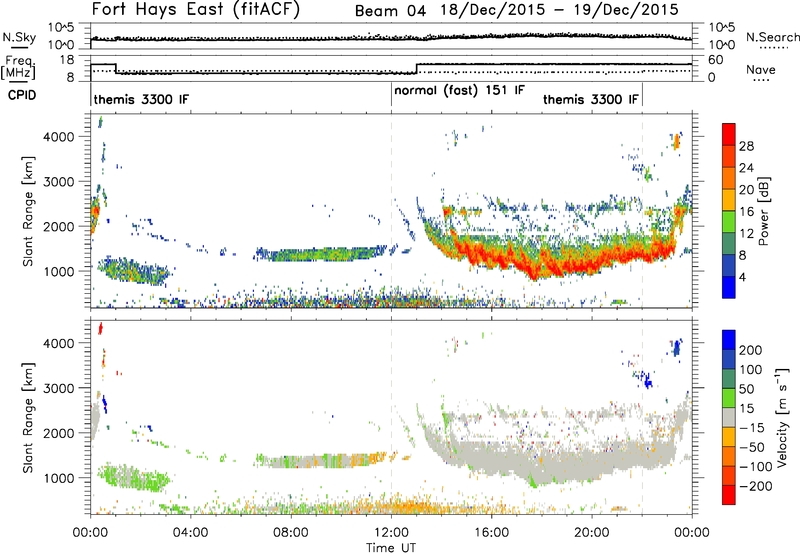Click the 'N.Search' legend label
This screenshot has height=554, width=800.
(772, 37)
